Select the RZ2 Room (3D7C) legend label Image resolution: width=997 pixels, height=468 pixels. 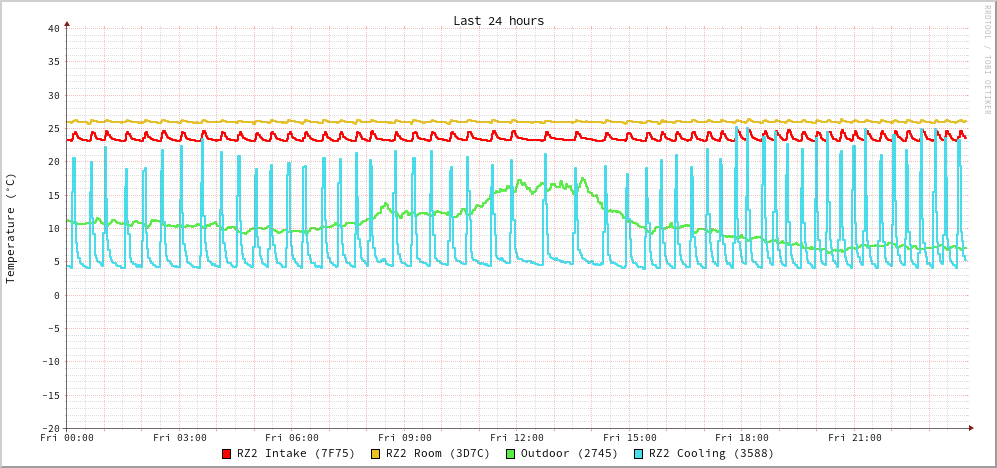[x=438, y=453]
